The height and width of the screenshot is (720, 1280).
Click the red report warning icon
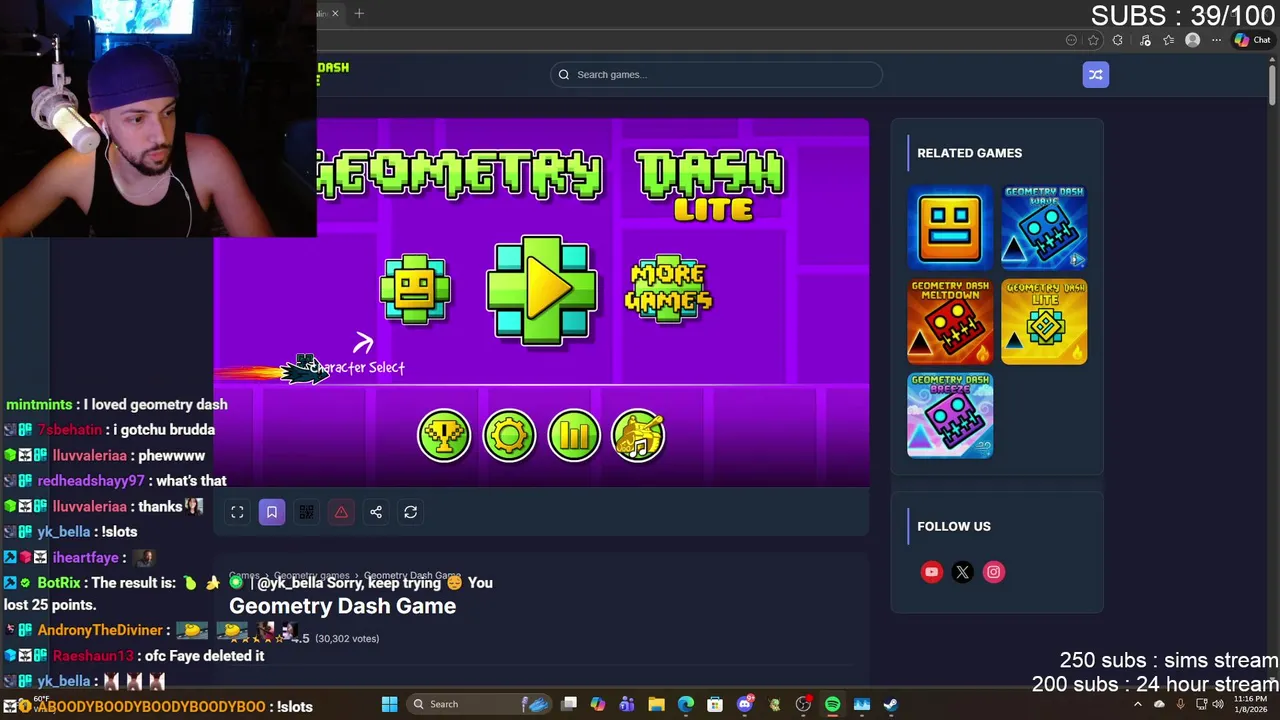[x=341, y=512]
